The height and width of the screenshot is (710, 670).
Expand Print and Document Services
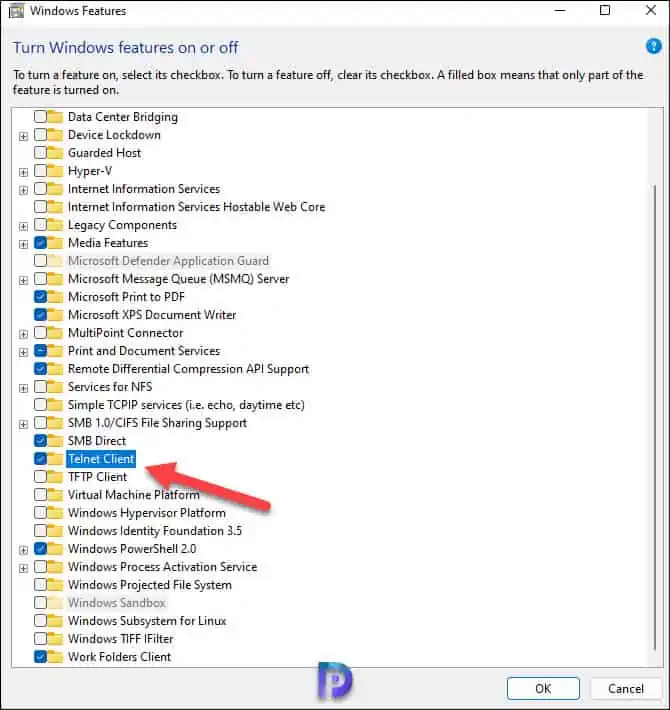24,352
